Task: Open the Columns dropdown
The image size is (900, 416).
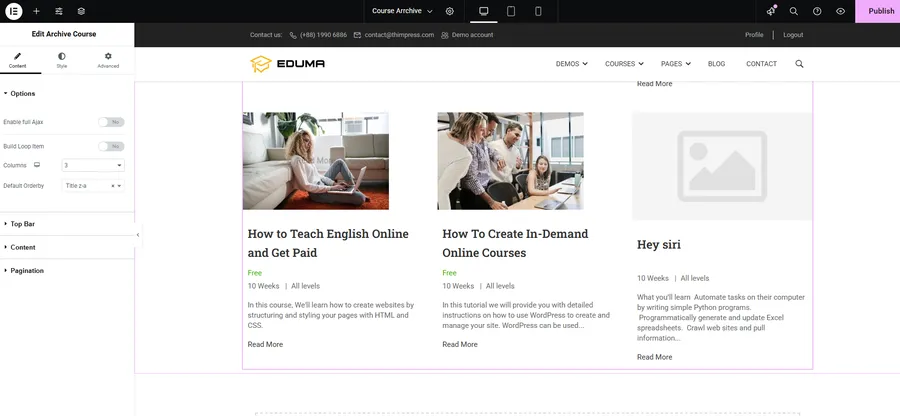Action: (x=93, y=165)
